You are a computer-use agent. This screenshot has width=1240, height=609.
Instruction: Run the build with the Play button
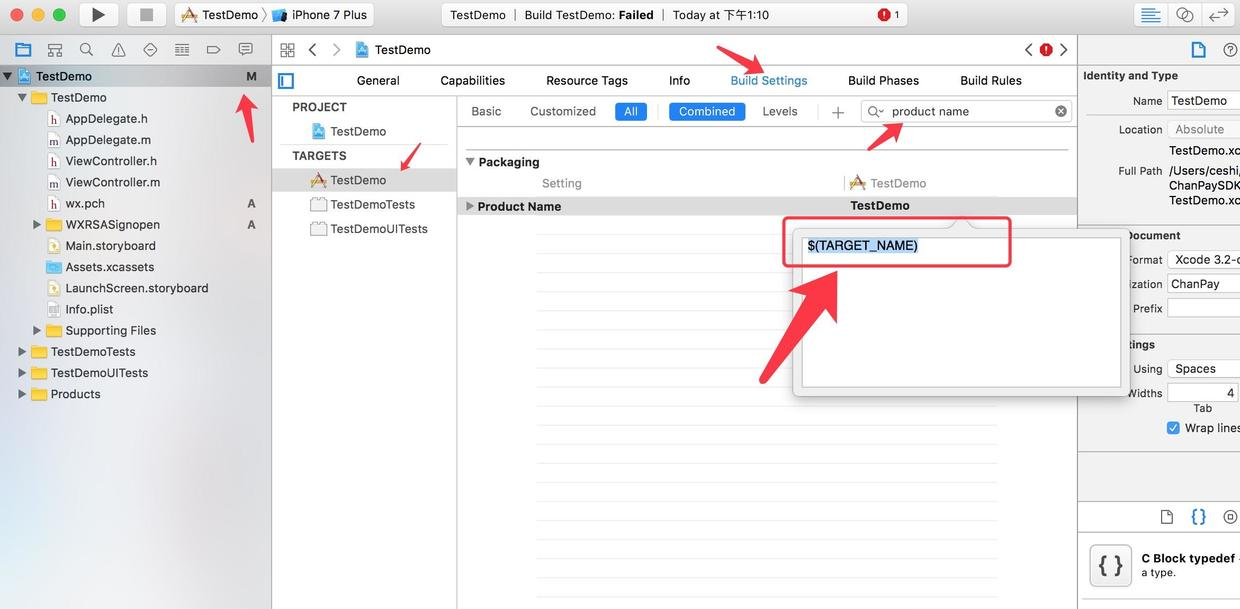(98, 15)
